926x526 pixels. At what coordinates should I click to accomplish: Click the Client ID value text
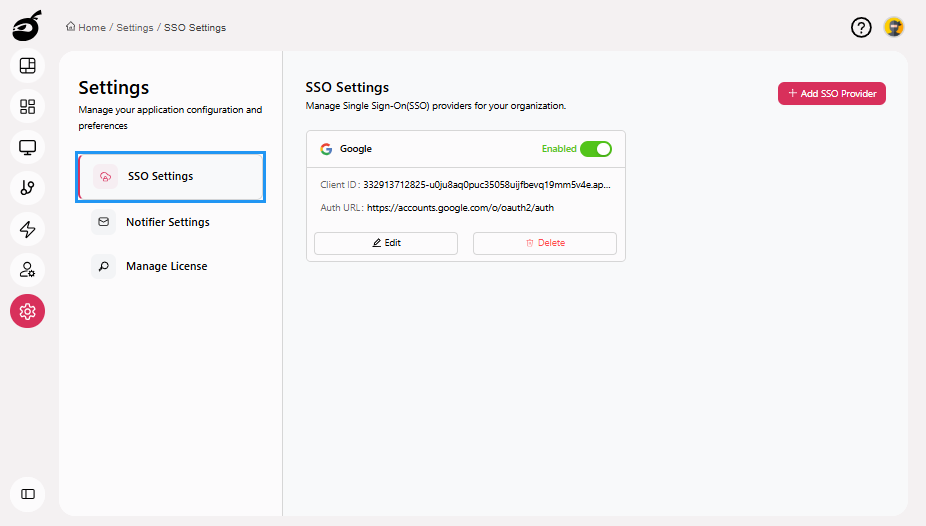click(x=487, y=185)
